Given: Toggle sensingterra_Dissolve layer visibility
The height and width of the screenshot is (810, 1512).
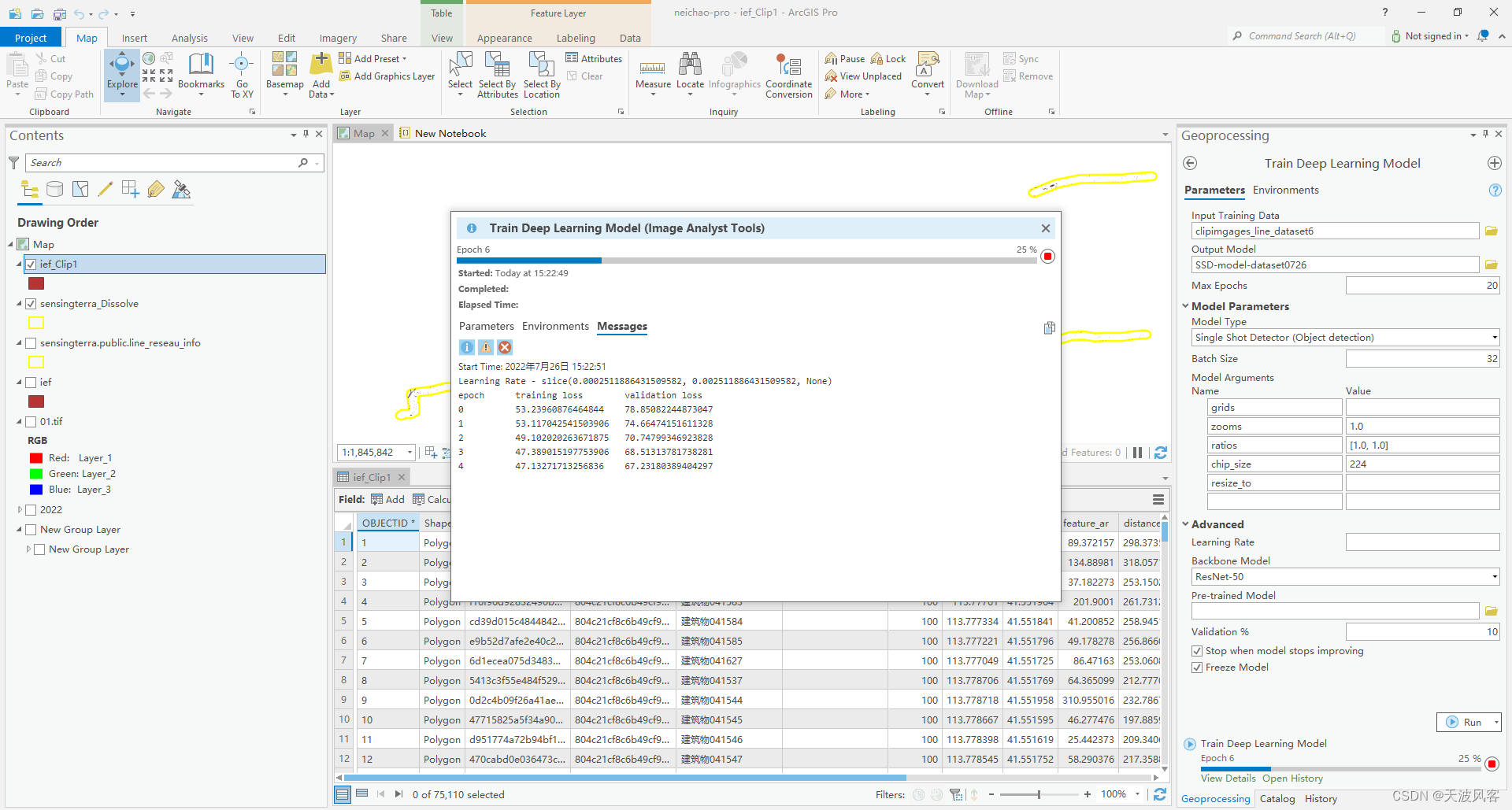Looking at the screenshot, I should tap(31, 304).
